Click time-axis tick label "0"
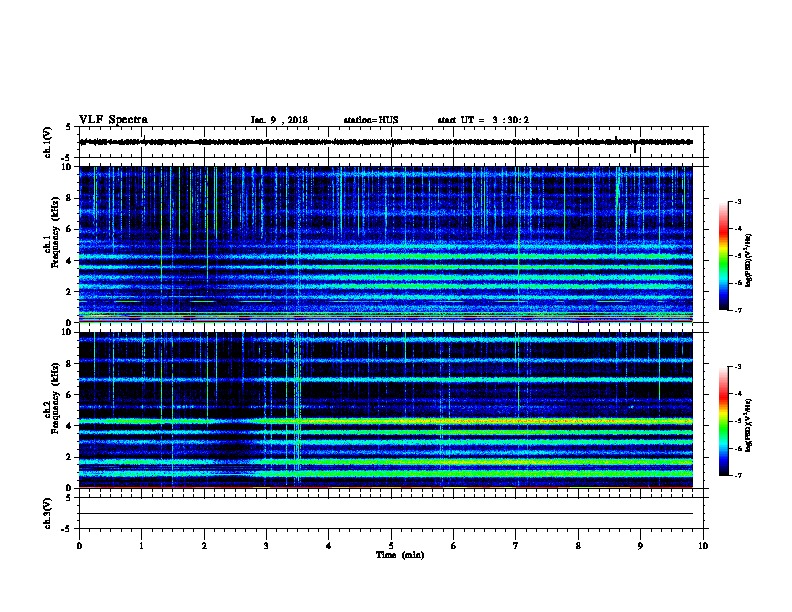Image resolution: width=792 pixels, height=612 pixels. coord(79,546)
